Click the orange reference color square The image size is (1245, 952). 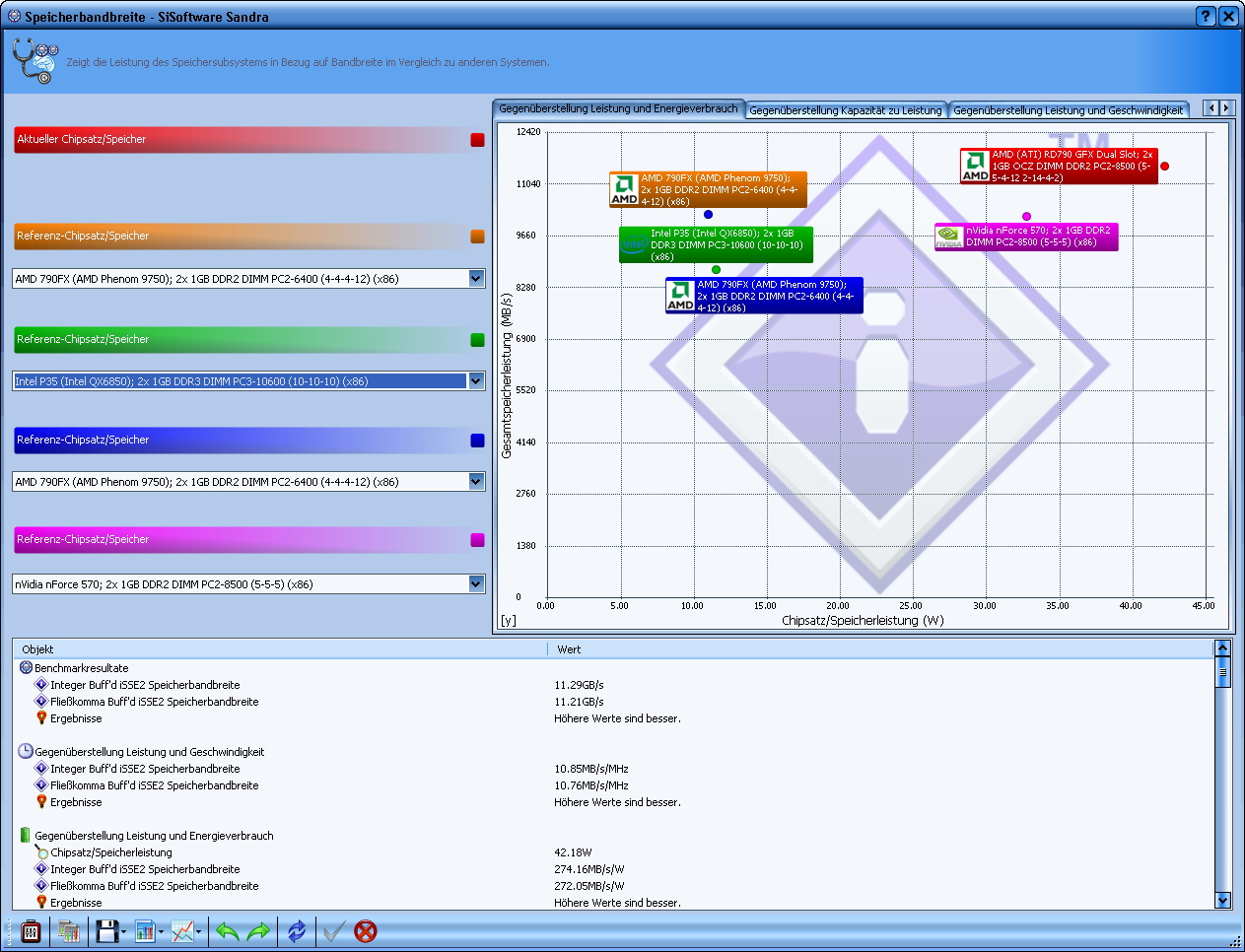(477, 237)
